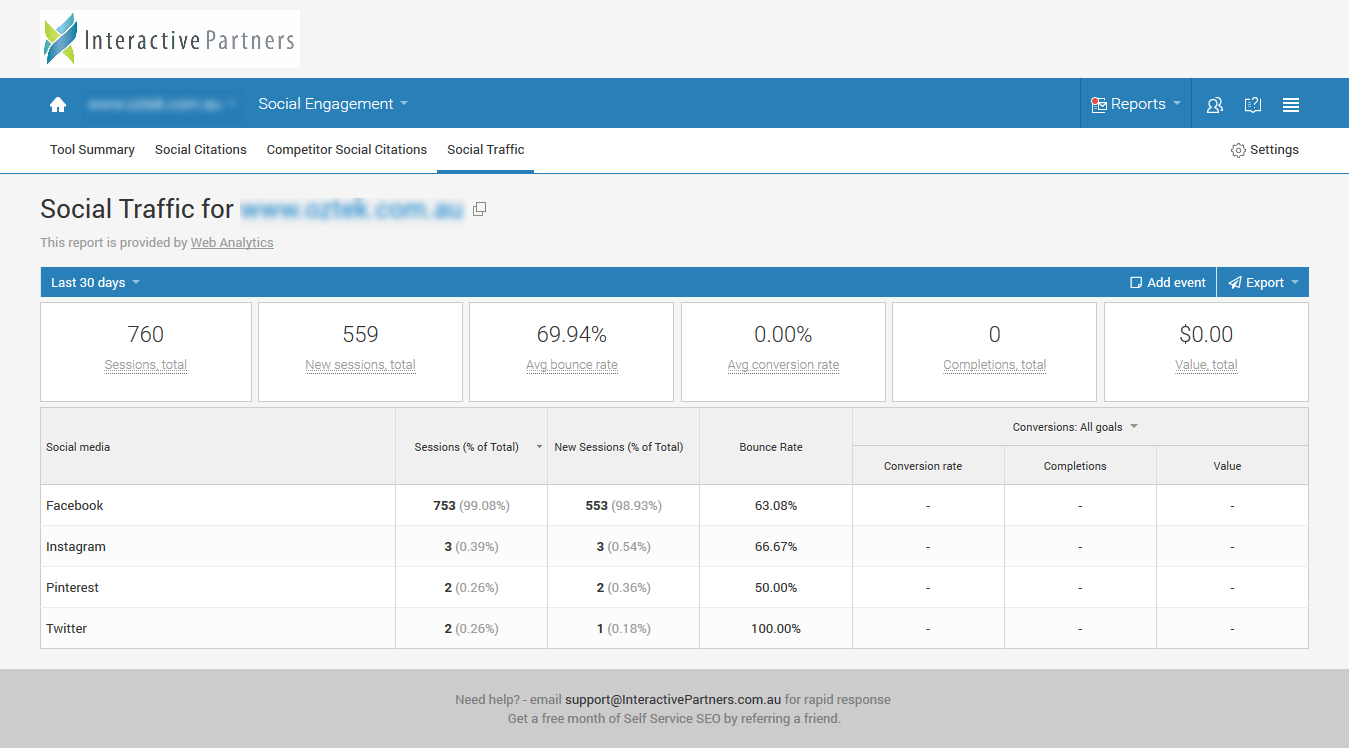The width and height of the screenshot is (1349, 748).
Task: Open the help guide book icon
Action: 1252,104
